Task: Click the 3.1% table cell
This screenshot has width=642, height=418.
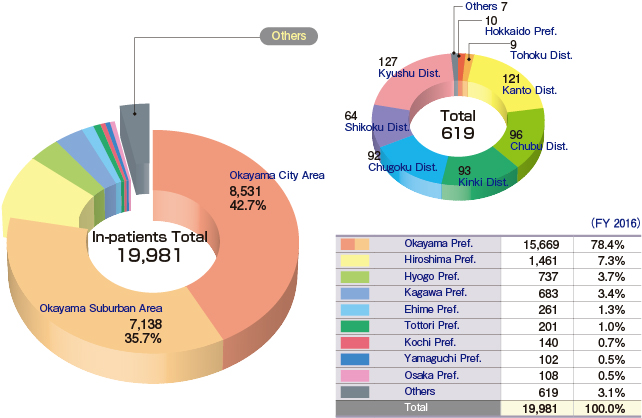Action: click(x=611, y=393)
